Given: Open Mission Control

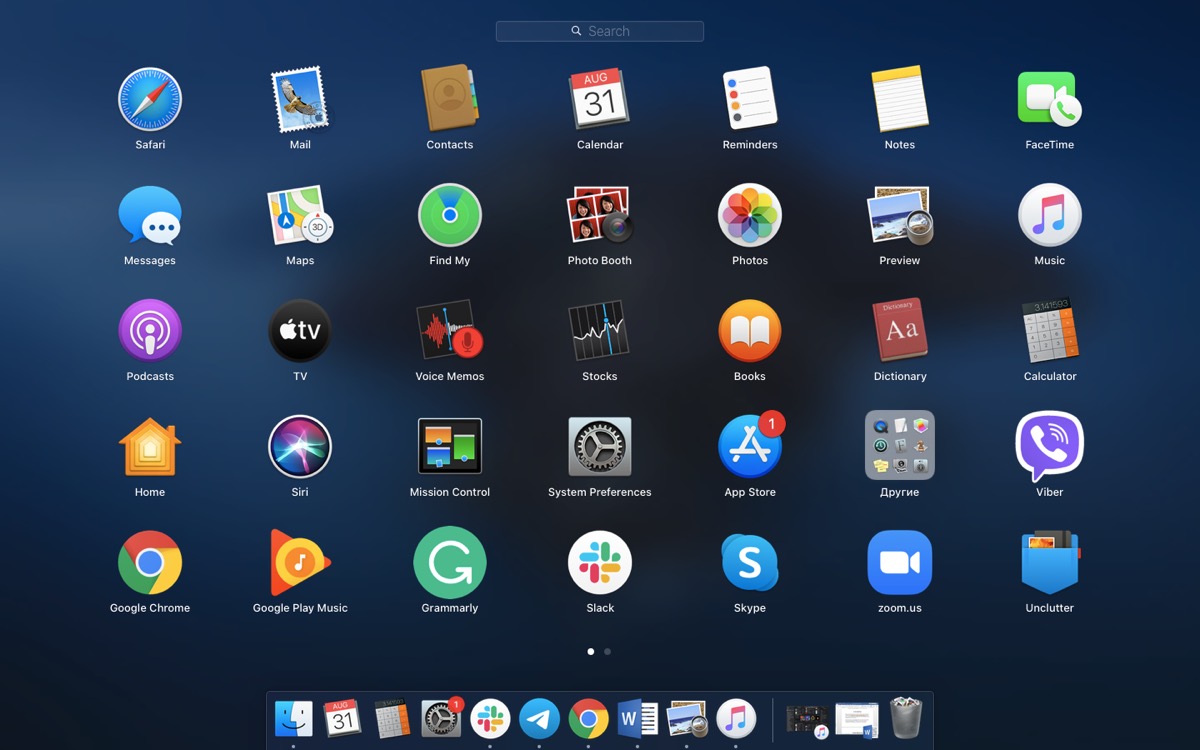Looking at the screenshot, I should (x=450, y=447).
